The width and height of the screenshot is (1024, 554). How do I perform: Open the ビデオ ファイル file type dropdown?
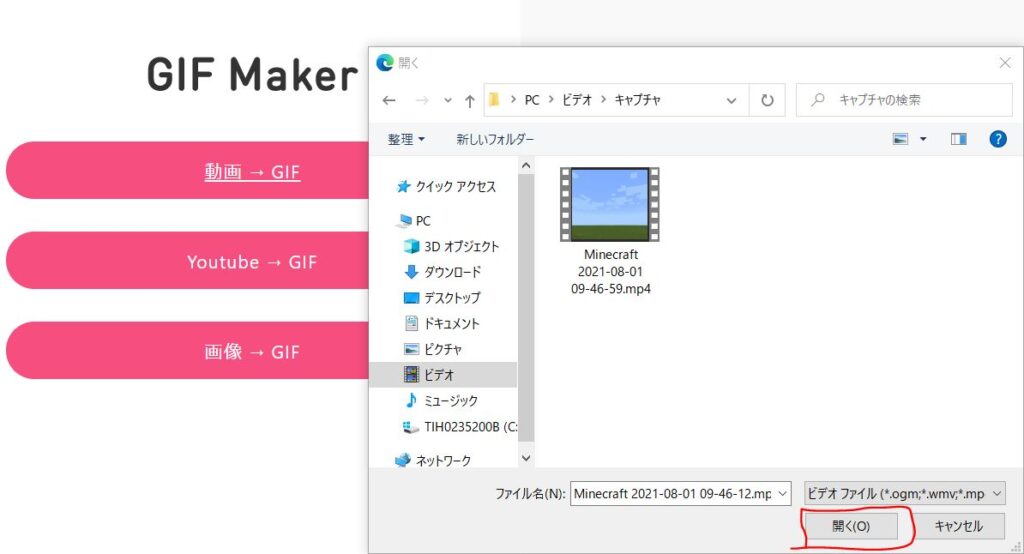(904, 494)
